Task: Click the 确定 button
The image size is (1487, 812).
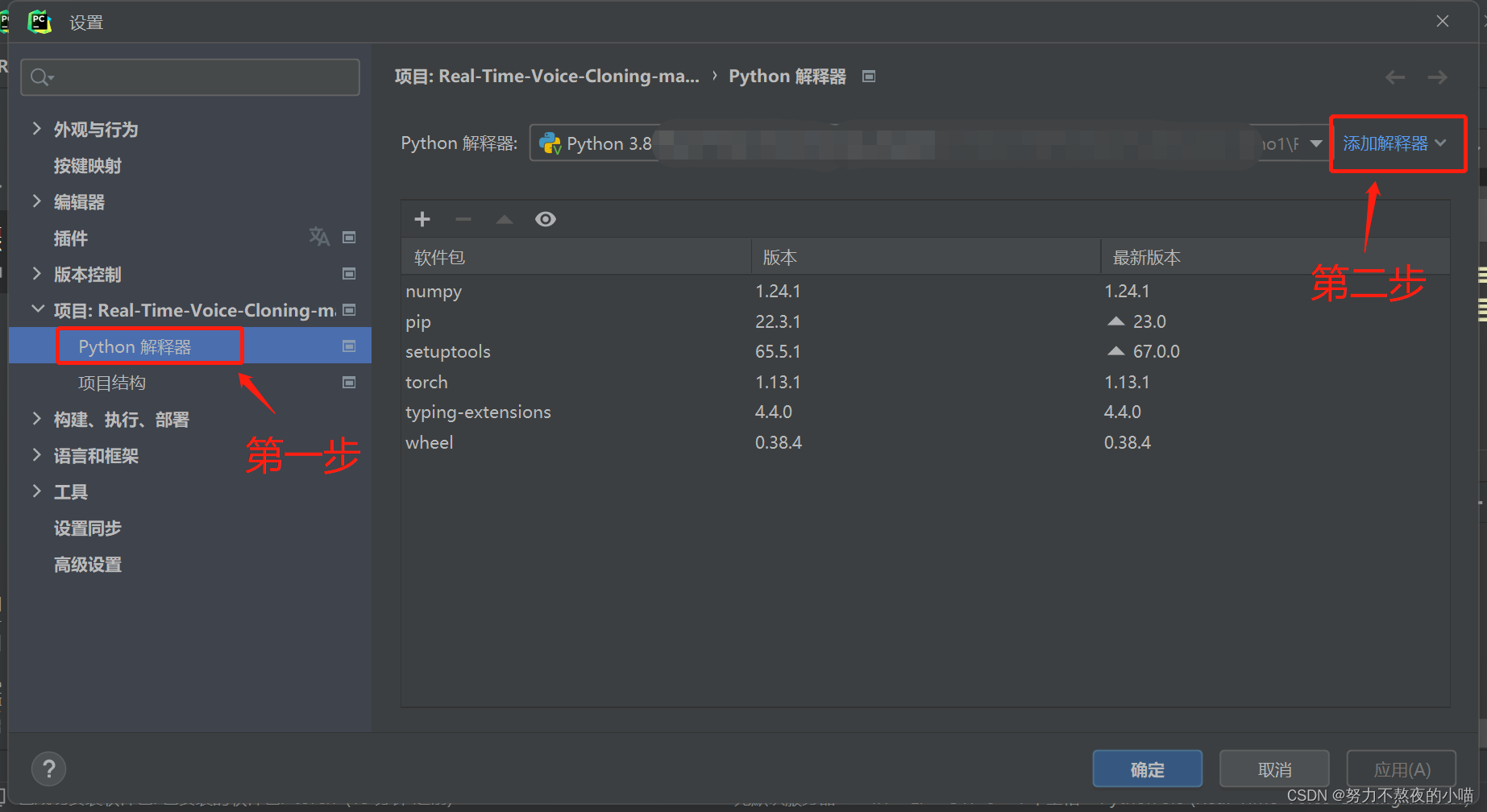Action: 1148,769
